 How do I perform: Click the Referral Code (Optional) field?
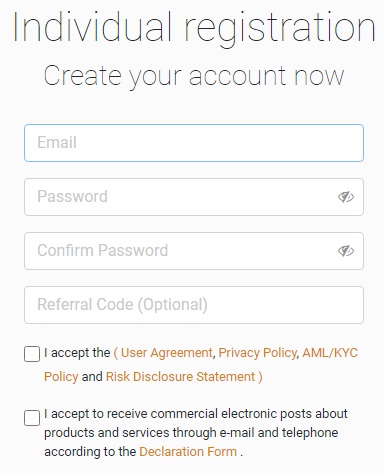click(194, 305)
